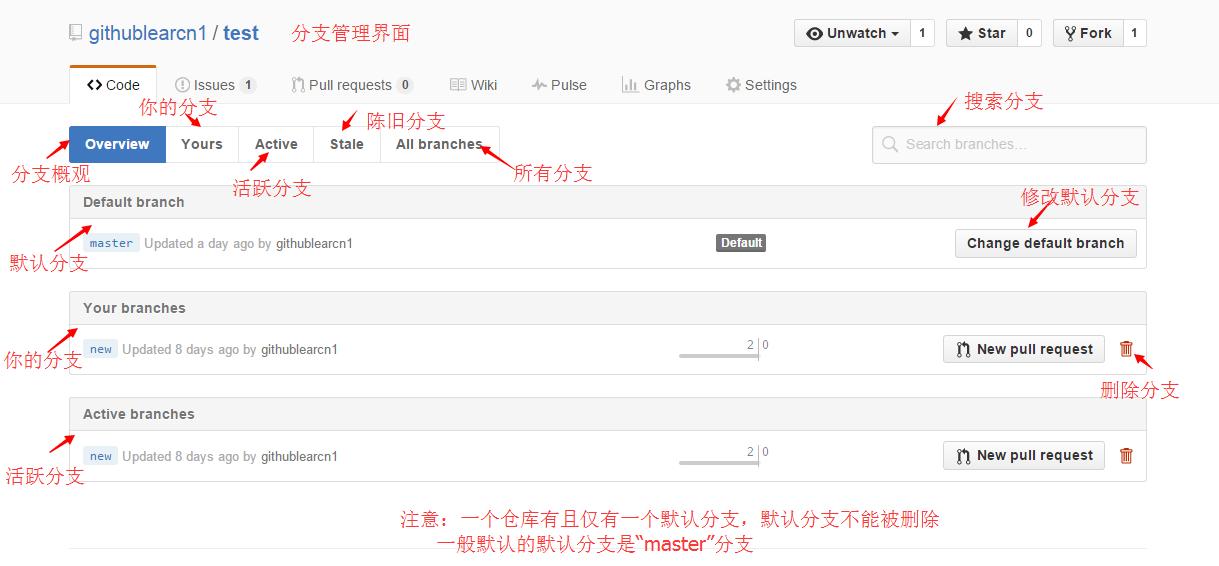Image resolution: width=1219 pixels, height=566 pixels.
Task: Click the Unwatch watcher count 1
Action: [x=922, y=33]
